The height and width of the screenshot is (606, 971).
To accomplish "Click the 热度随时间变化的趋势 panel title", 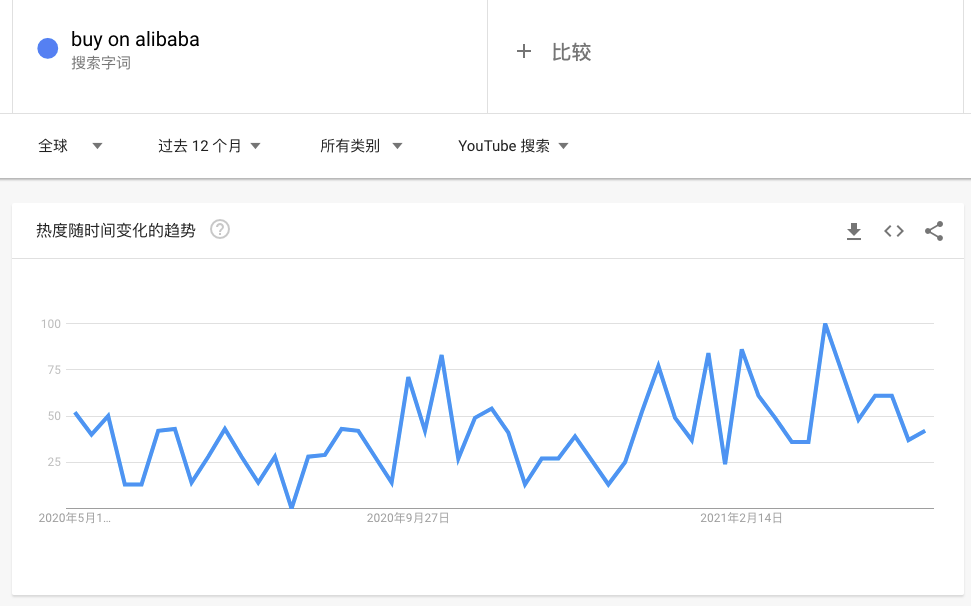I will 113,229.
